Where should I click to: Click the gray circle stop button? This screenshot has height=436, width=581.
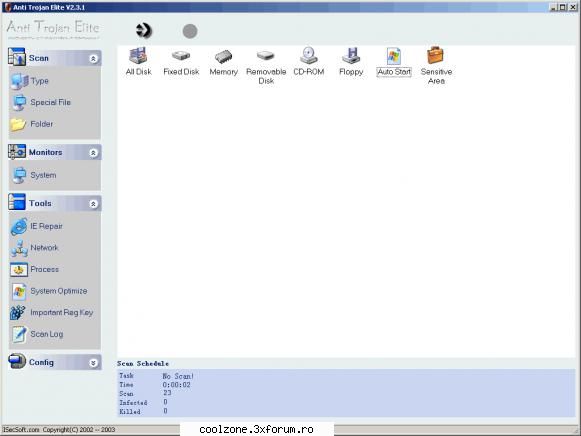tap(190, 31)
